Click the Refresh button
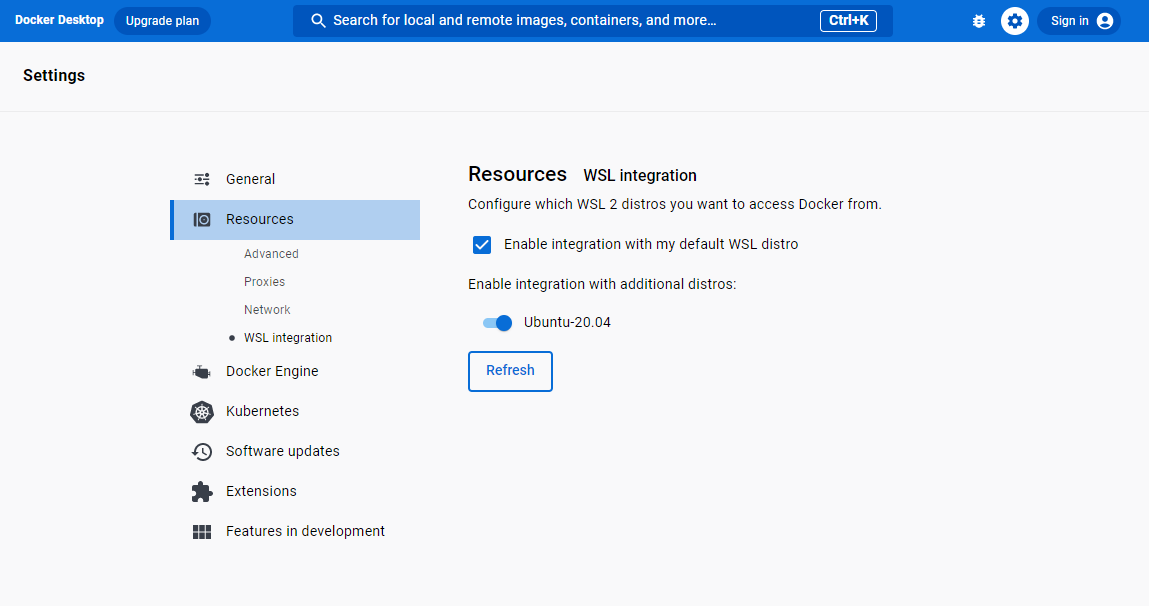The width and height of the screenshot is (1149, 606). [510, 371]
